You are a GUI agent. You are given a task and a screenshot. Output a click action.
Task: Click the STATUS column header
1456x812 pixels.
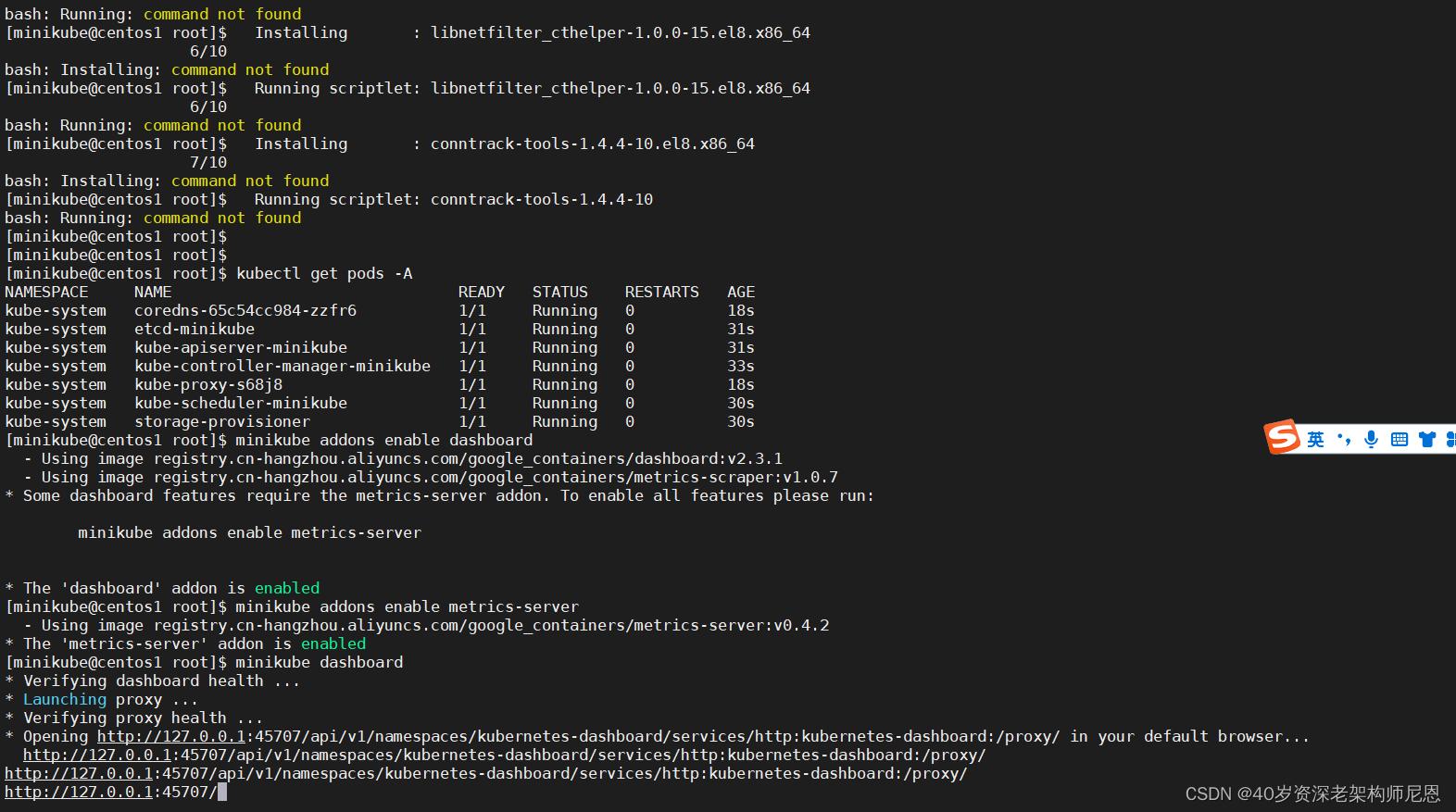pos(559,293)
